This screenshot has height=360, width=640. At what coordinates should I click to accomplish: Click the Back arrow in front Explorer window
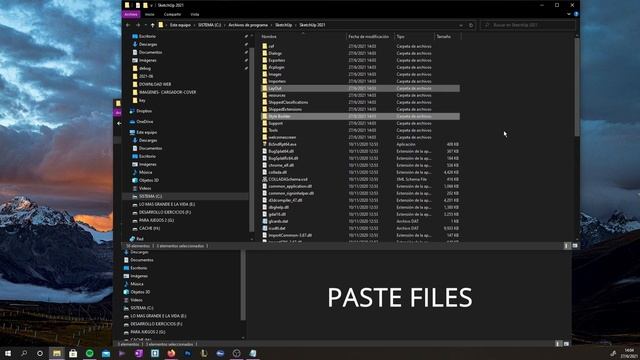(x=128, y=25)
